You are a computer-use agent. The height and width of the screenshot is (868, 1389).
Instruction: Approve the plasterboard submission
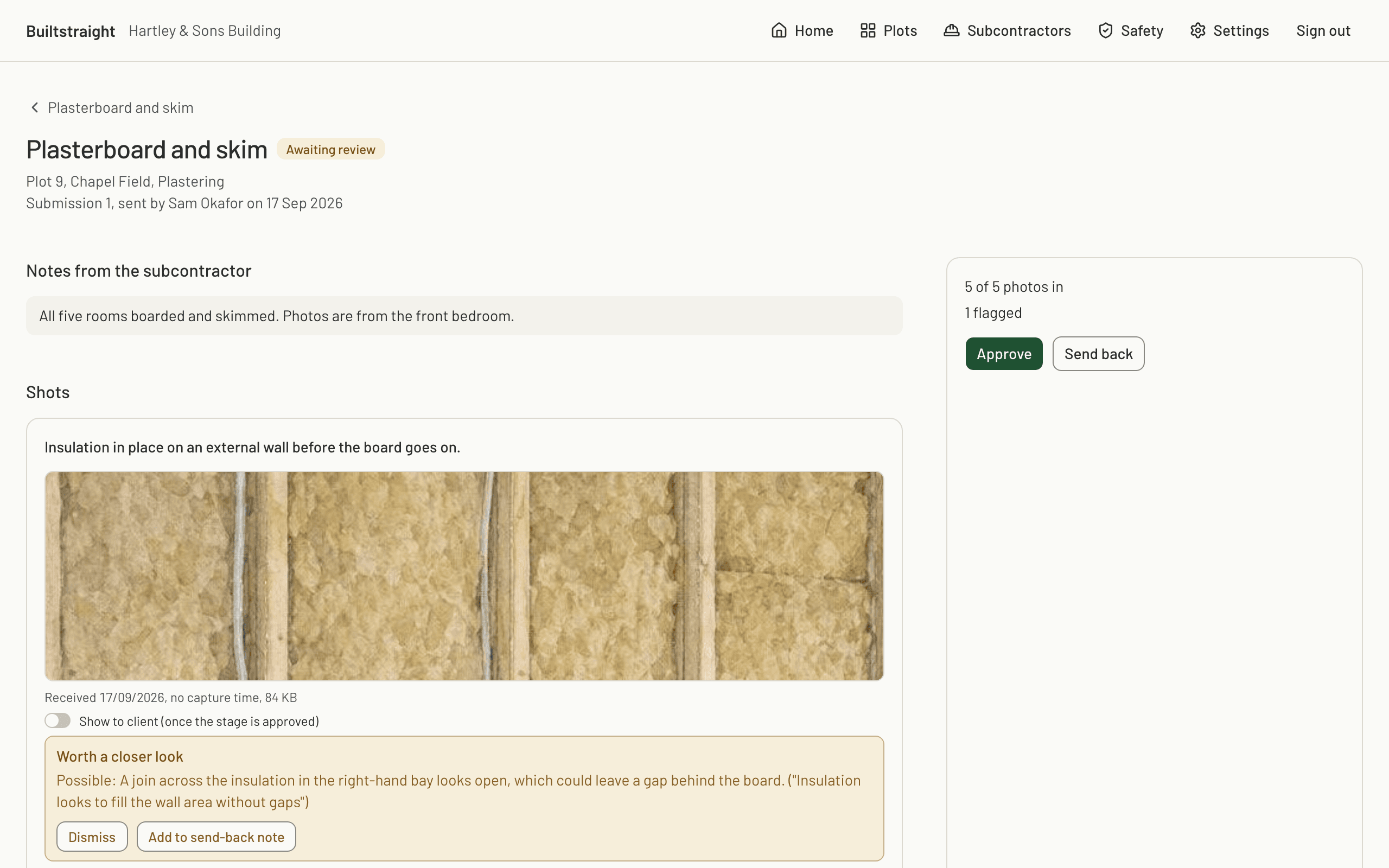coord(1004,354)
